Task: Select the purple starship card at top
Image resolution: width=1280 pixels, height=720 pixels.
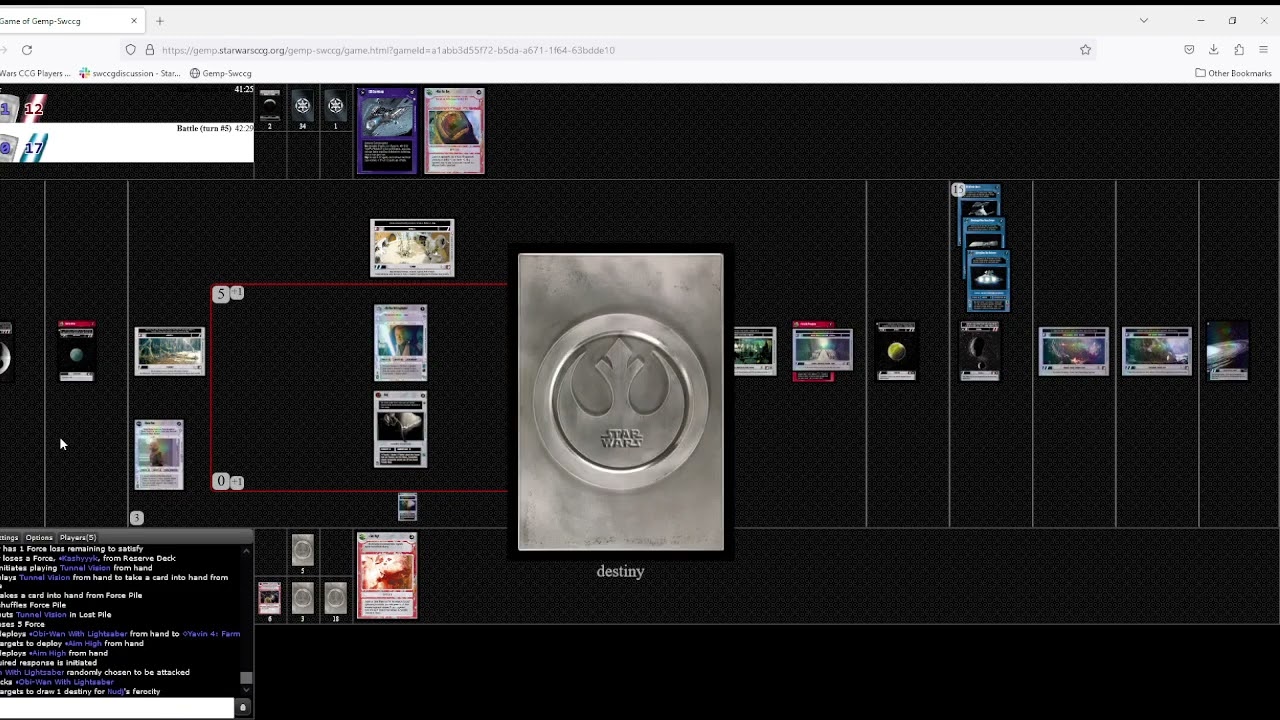Action: point(387,131)
